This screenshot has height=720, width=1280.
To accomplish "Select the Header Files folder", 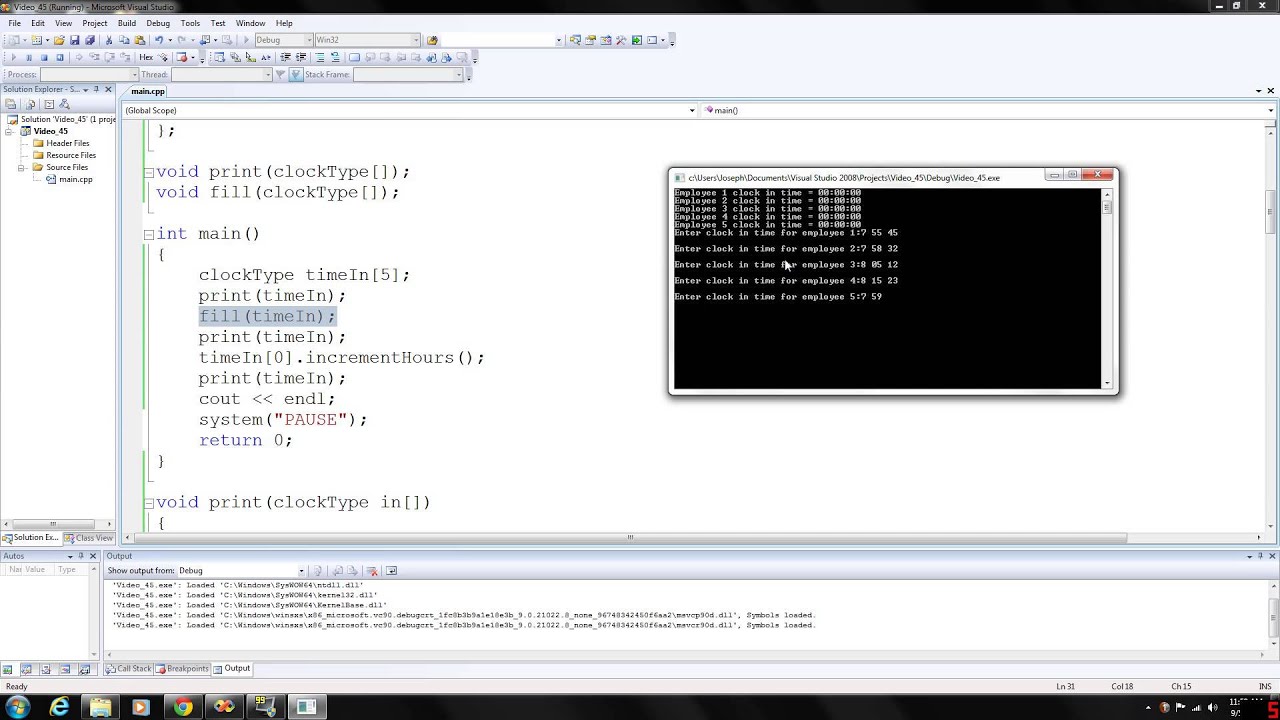I will point(67,143).
